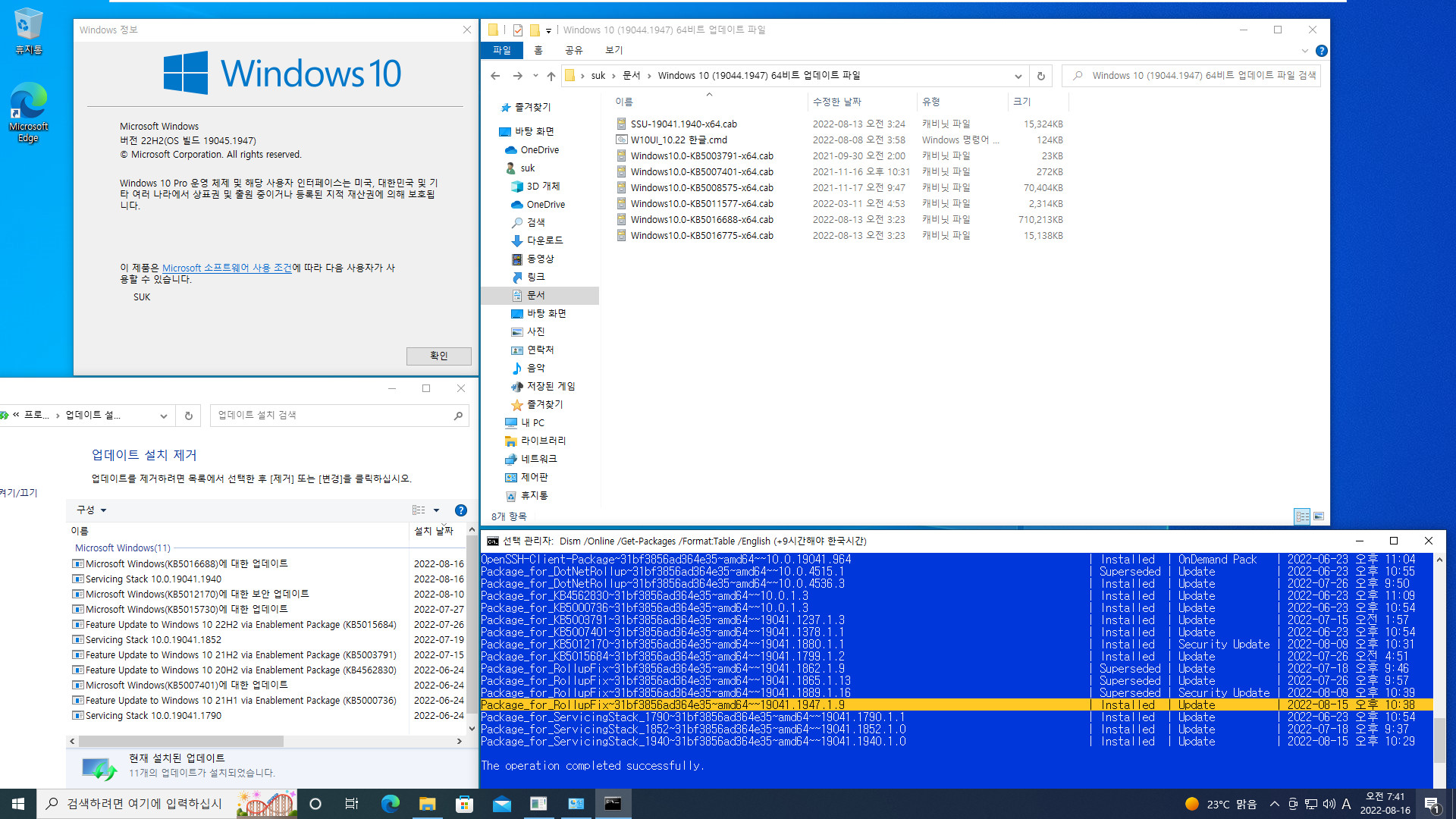Click the forward arrow in File Explorer
Viewport: 1456px width, 819px height.
pos(517,76)
